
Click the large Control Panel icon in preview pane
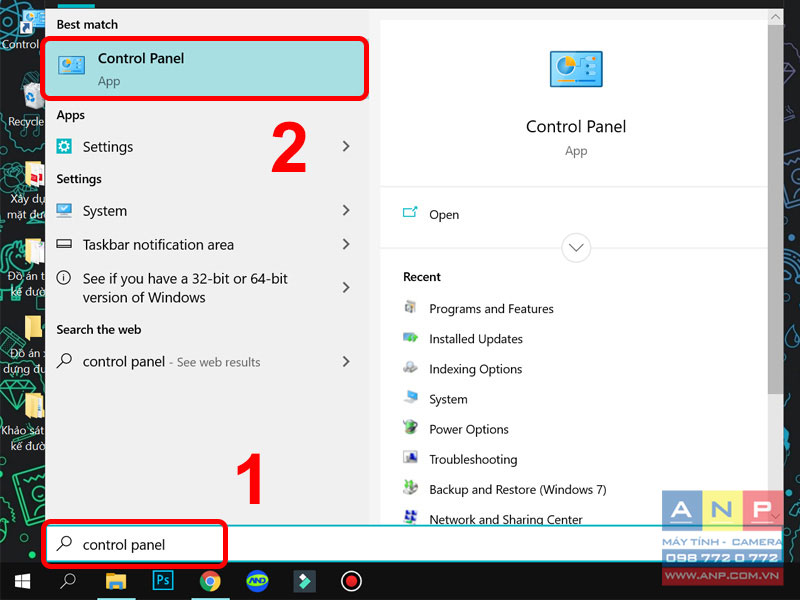[x=576, y=69]
